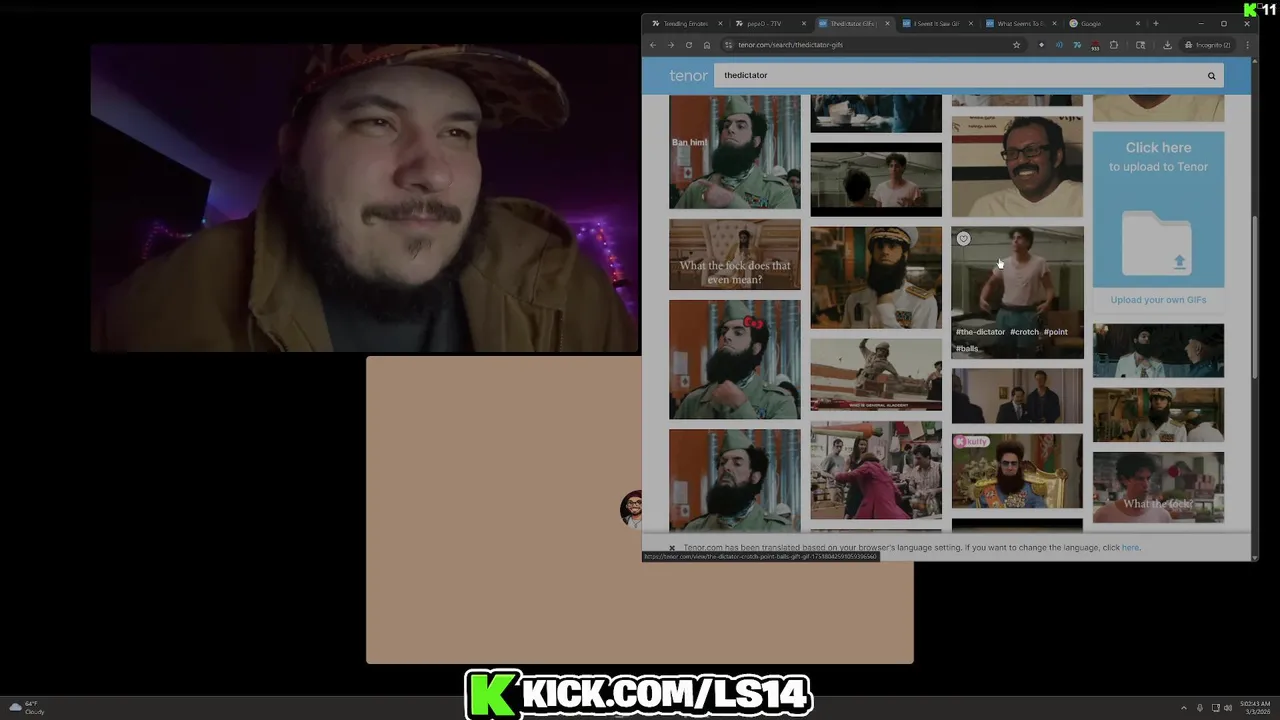This screenshot has height=720, width=1280.
Task: Reload the Tenor page
Action: click(x=689, y=45)
